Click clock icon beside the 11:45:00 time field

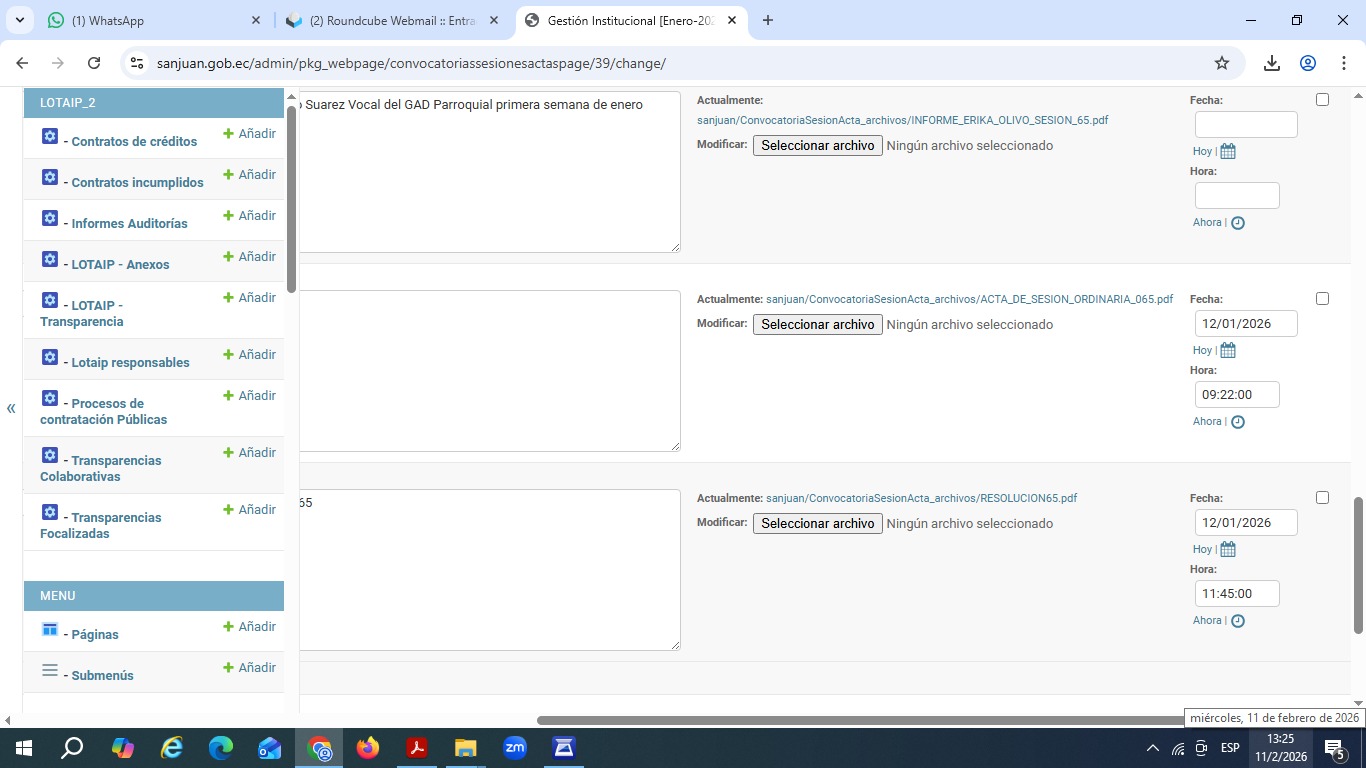(x=1237, y=621)
